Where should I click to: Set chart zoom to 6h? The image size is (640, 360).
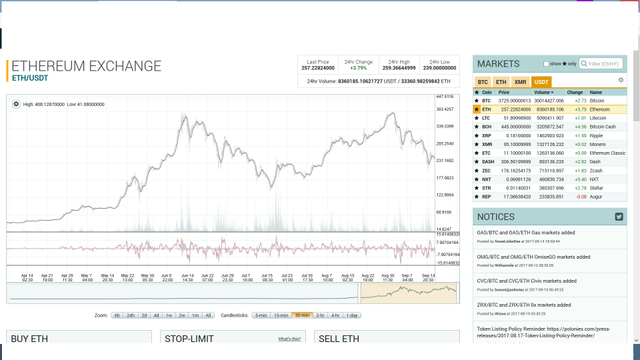tap(117, 316)
